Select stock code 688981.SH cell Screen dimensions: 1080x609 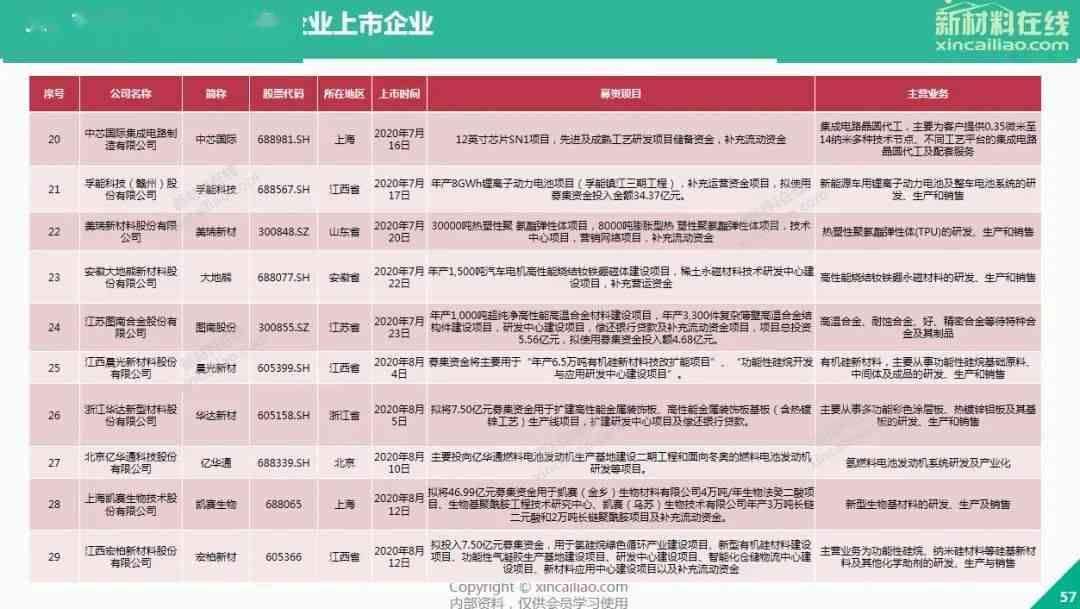284,139
